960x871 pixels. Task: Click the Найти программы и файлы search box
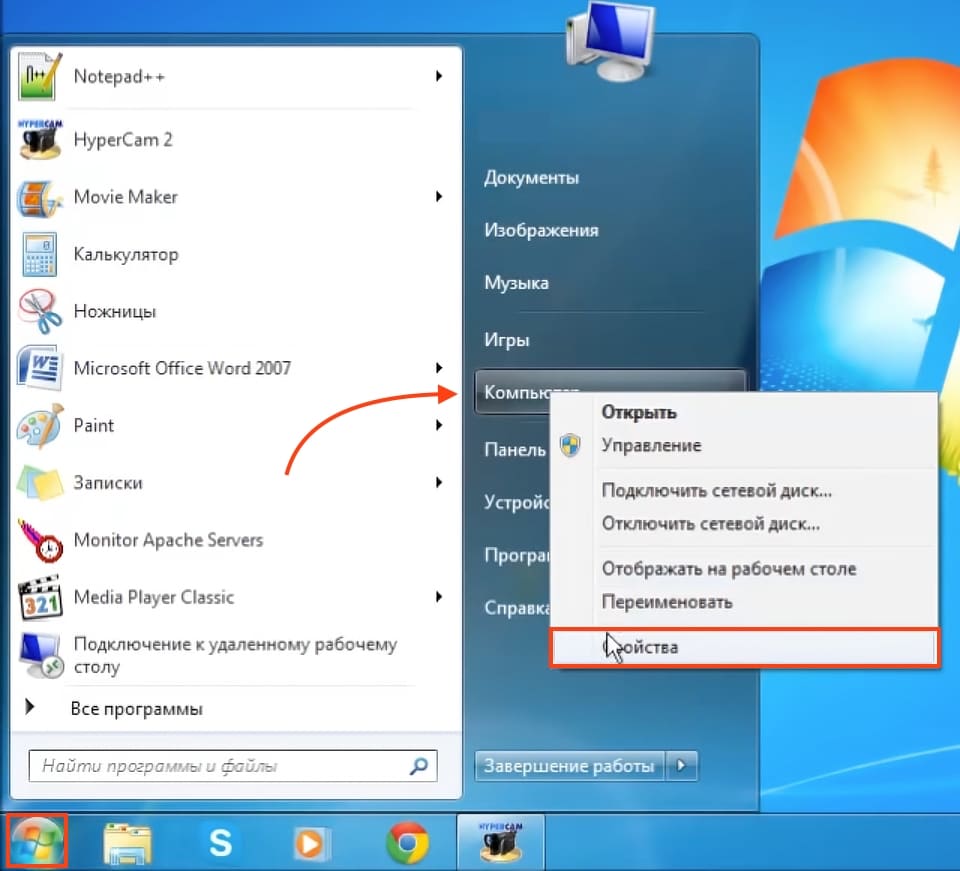[x=220, y=767]
